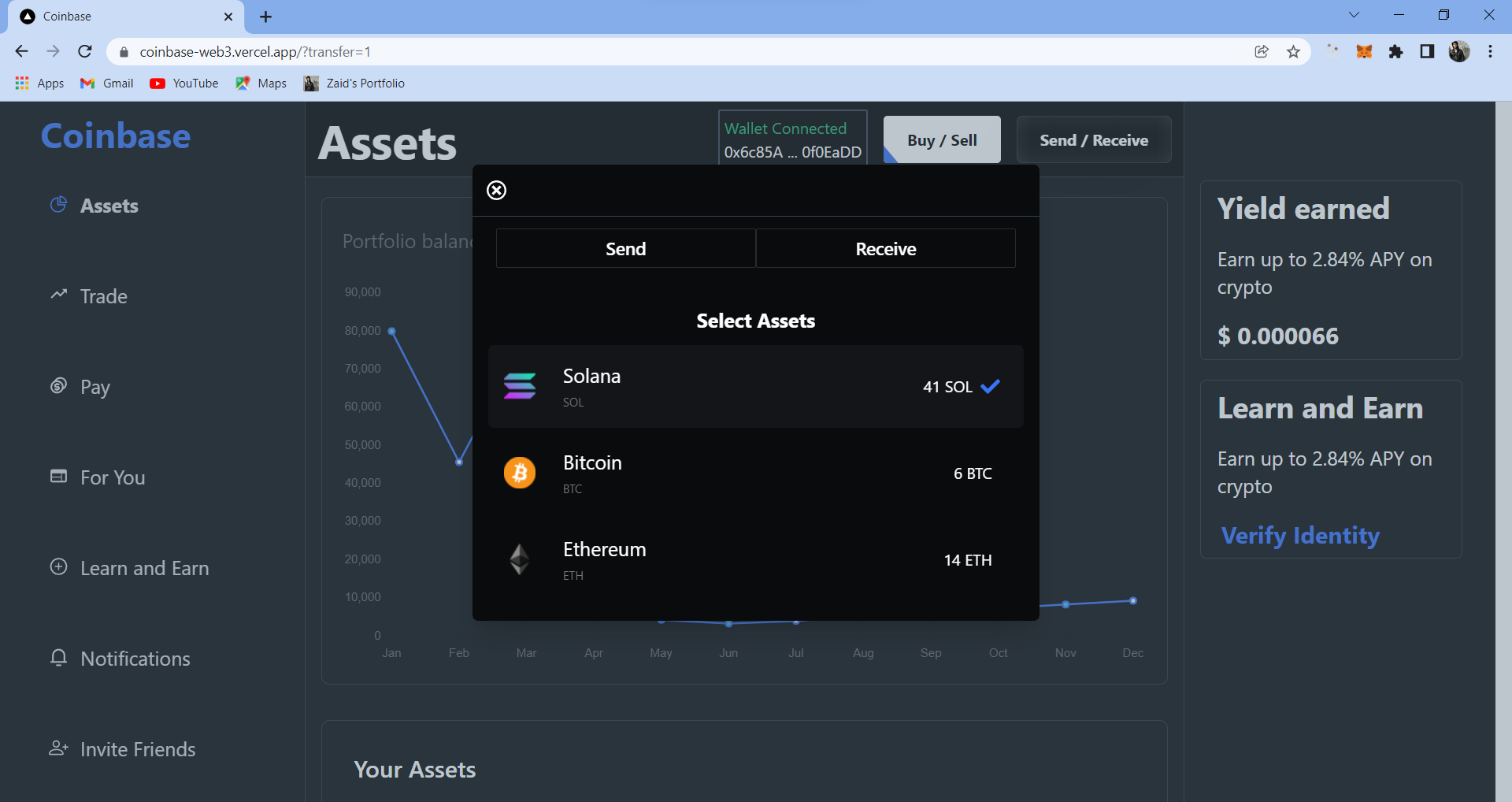Expand the tab search dropdown arrow
The height and width of the screenshot is (802, 1512).
pos(1354,15)
